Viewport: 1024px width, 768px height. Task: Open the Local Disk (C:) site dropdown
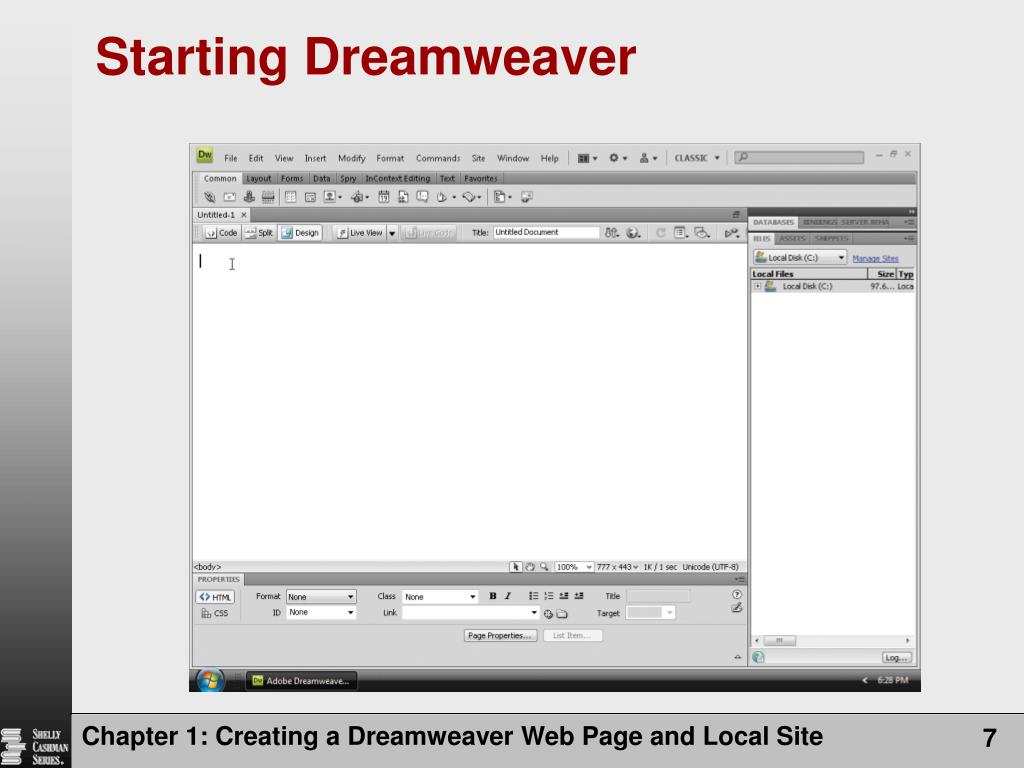(x=799, y=257)
